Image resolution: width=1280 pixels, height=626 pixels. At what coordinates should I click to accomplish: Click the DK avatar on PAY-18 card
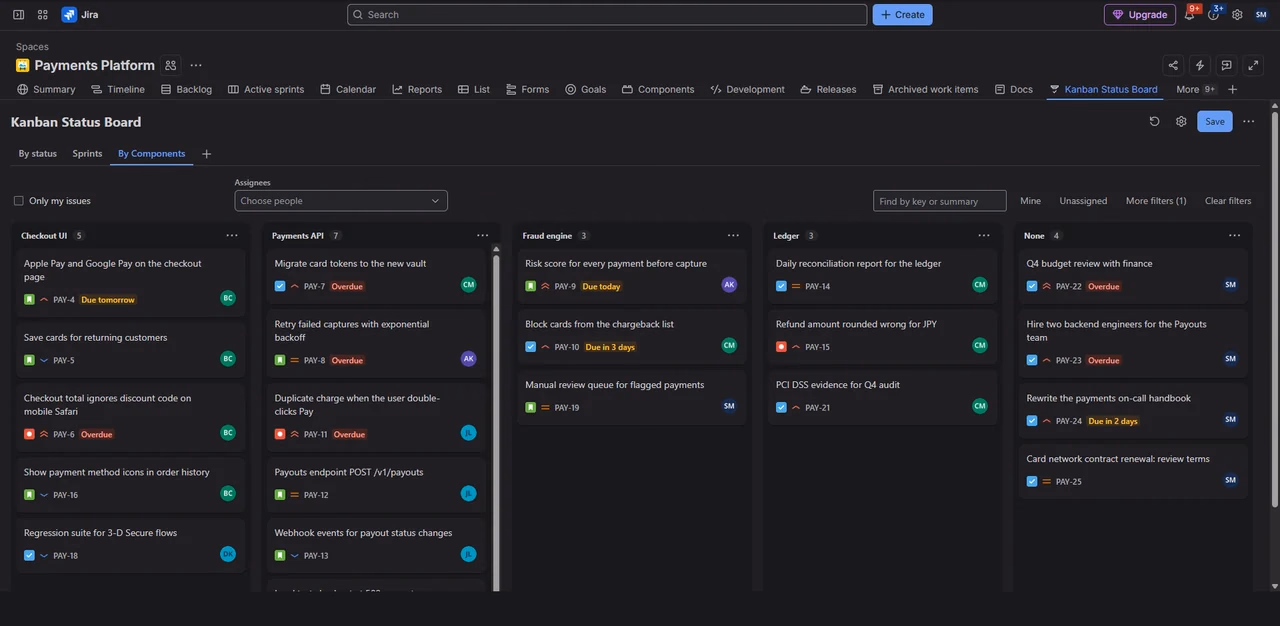click(228, 554)
